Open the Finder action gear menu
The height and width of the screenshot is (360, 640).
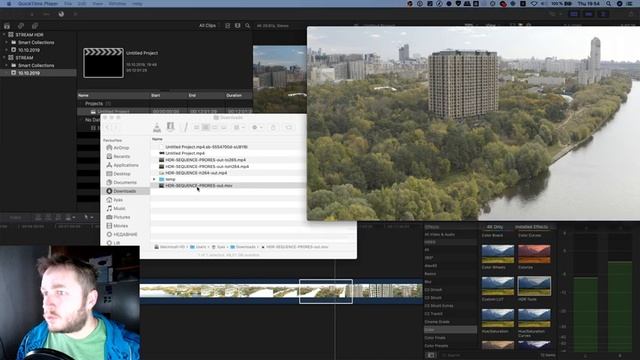click(257, 128)
